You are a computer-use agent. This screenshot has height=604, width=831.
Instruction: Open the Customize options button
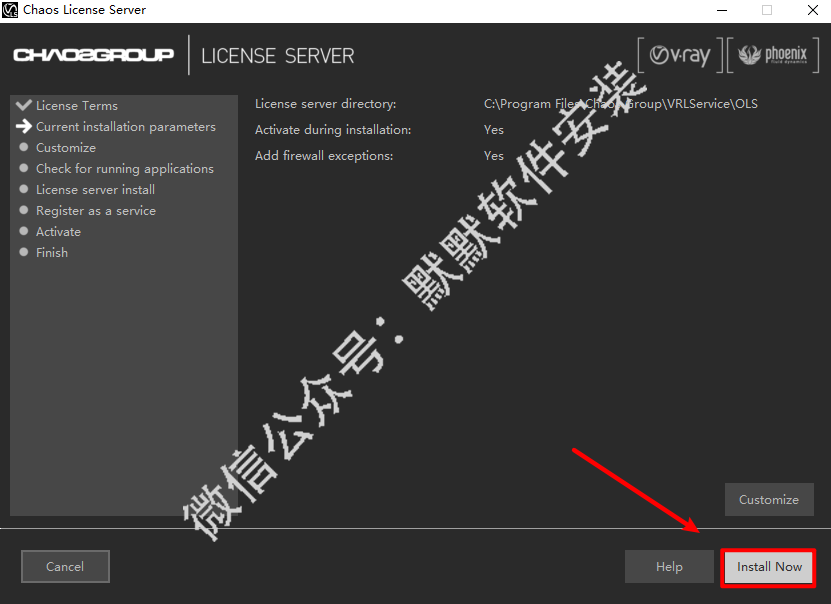click(768, 500)
